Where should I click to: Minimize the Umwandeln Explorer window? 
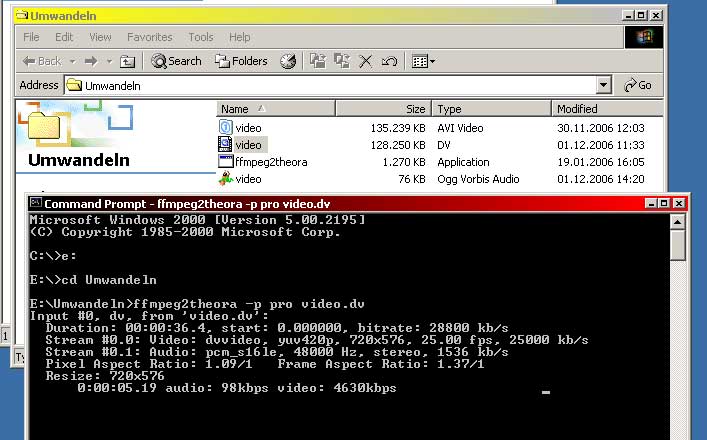point(628,15)
